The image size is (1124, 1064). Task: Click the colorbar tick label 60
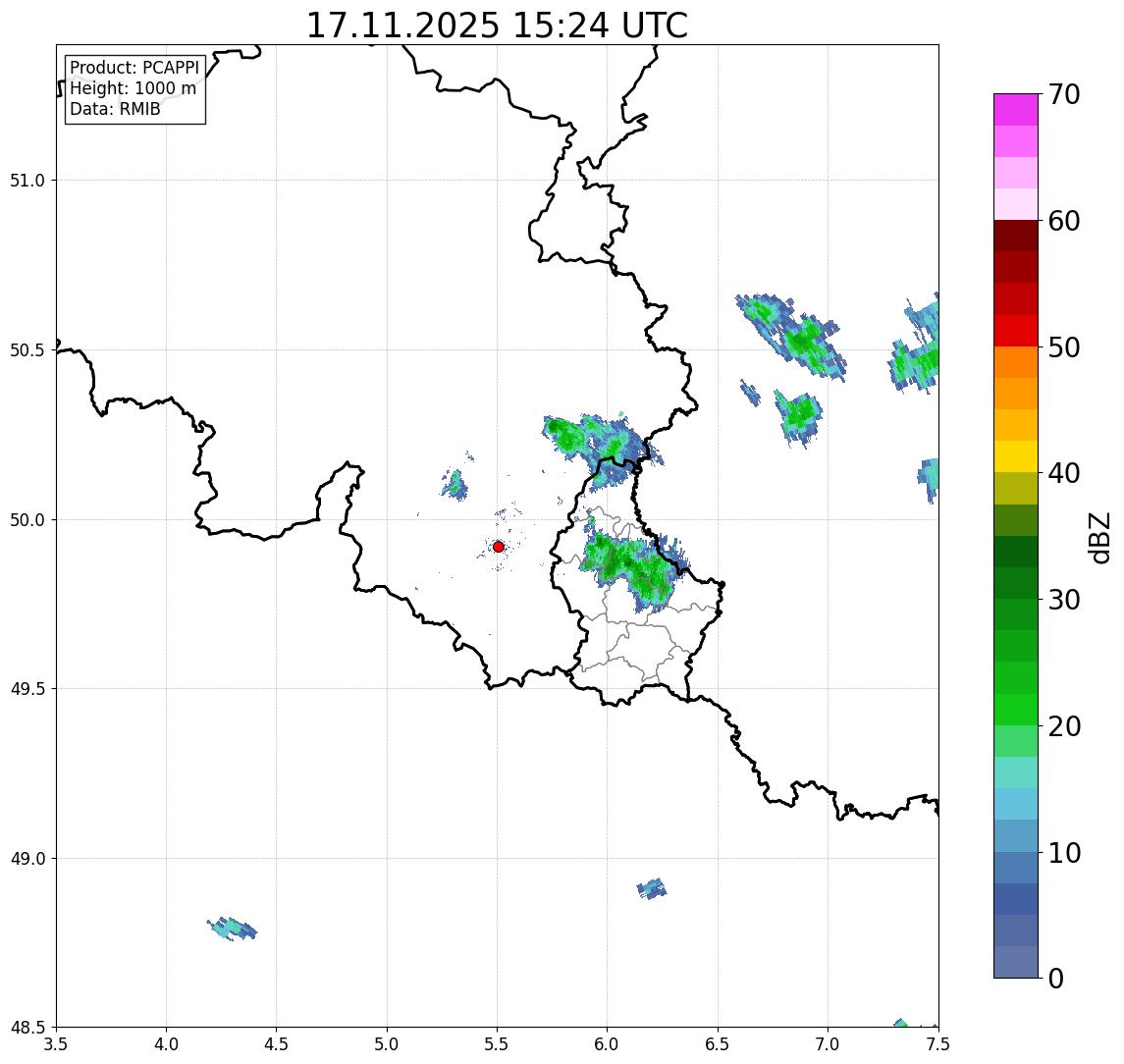[x=1064, y=222]
